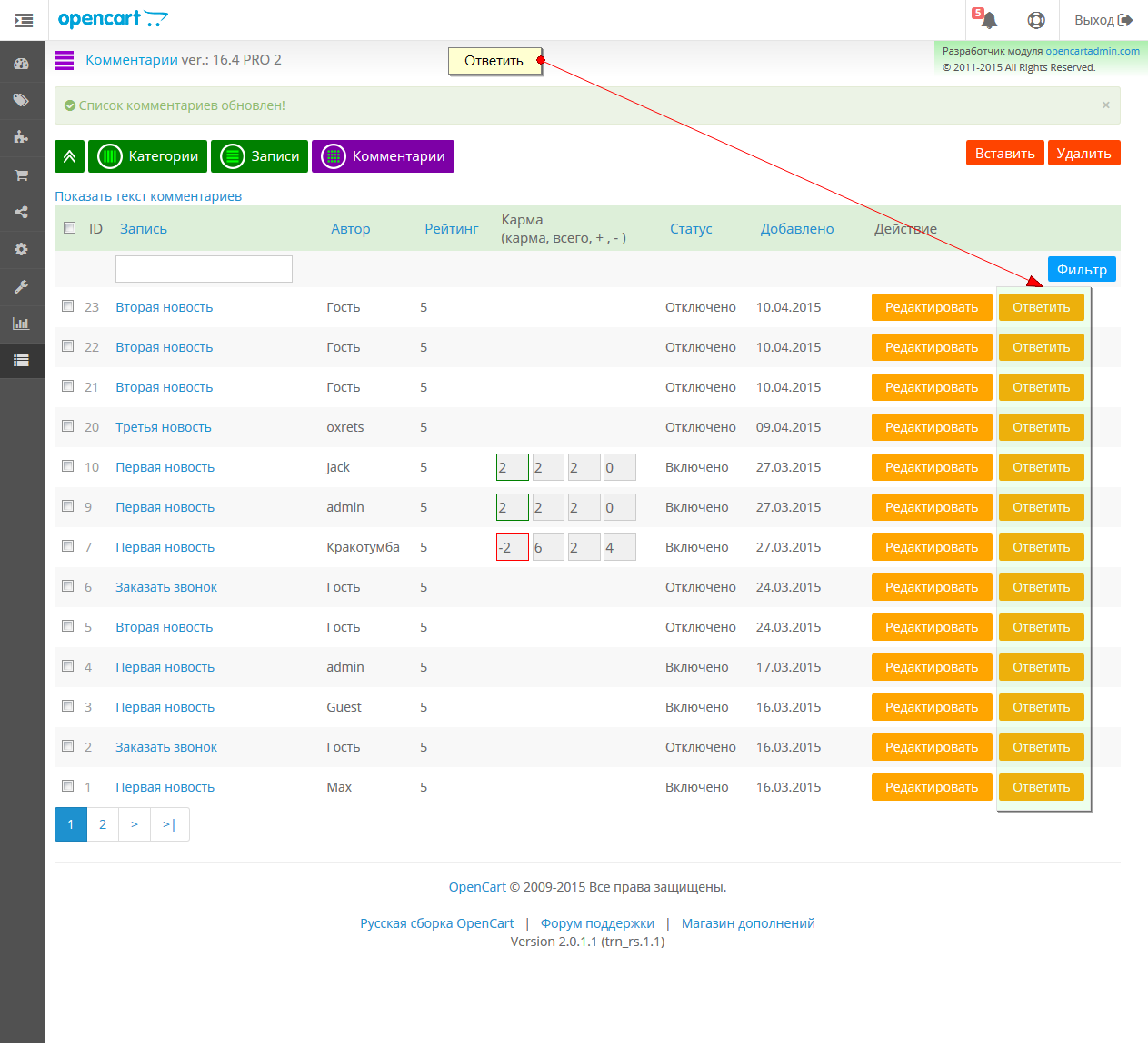This screenshot has width=1148, height=1057.
Task: Open the dashboard icon in sidebar
Action: [x=22, y=64]
